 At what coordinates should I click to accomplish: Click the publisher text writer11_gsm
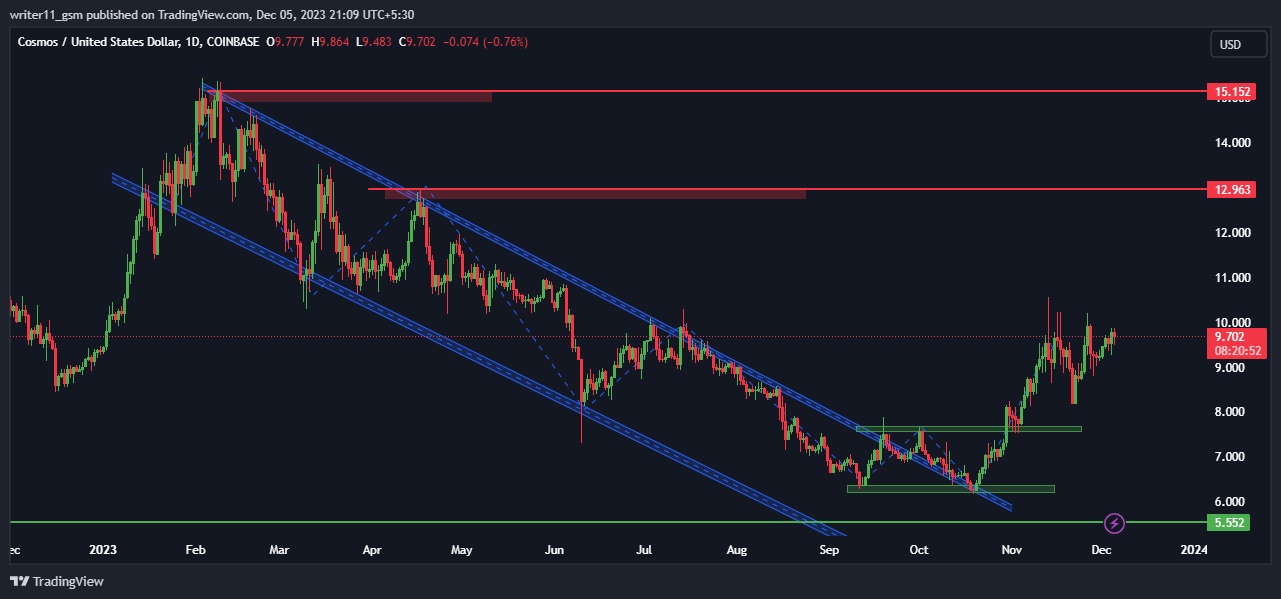[x=46, y=14]
